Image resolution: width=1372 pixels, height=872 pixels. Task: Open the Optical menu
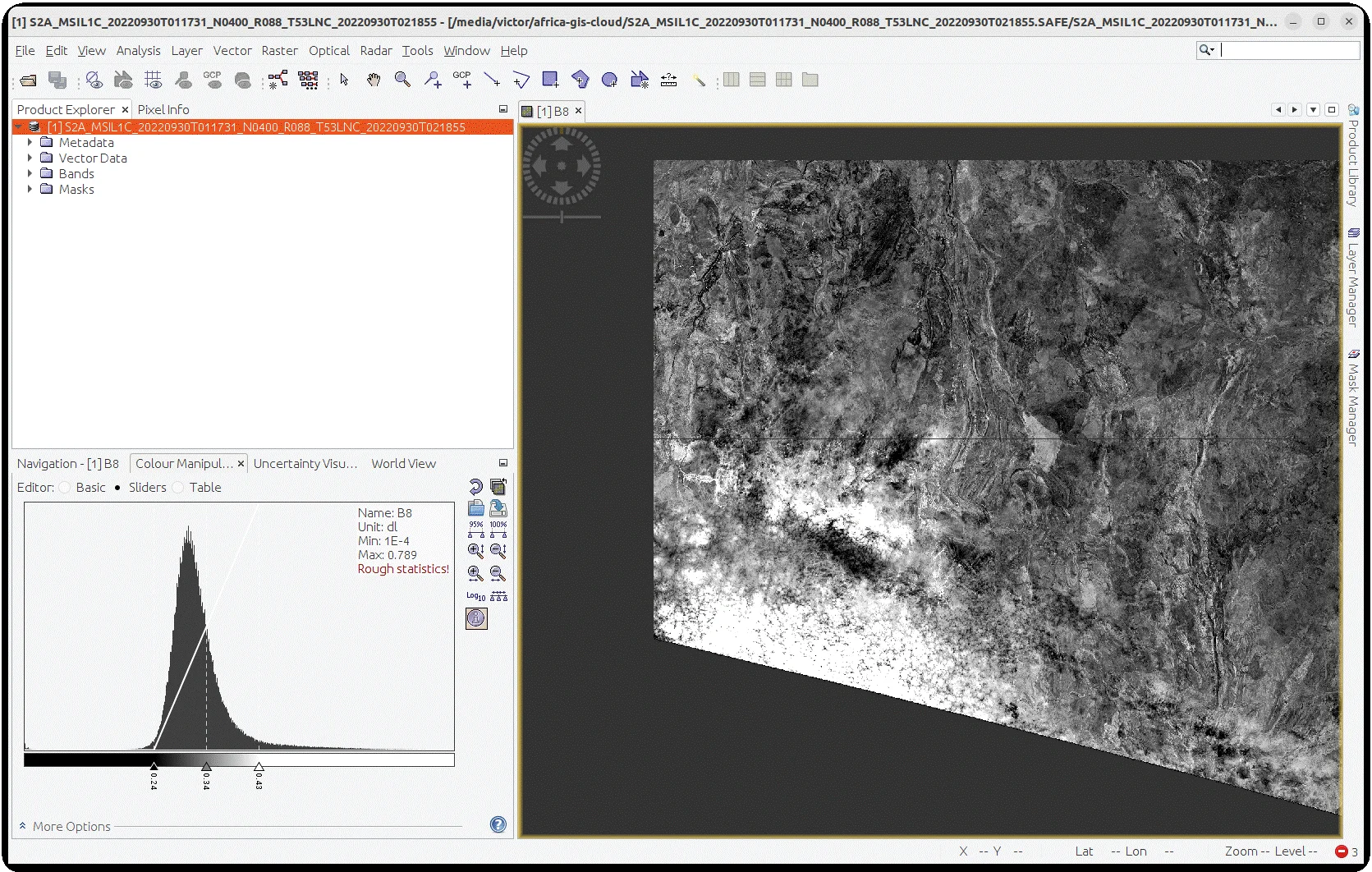[328, 50]
